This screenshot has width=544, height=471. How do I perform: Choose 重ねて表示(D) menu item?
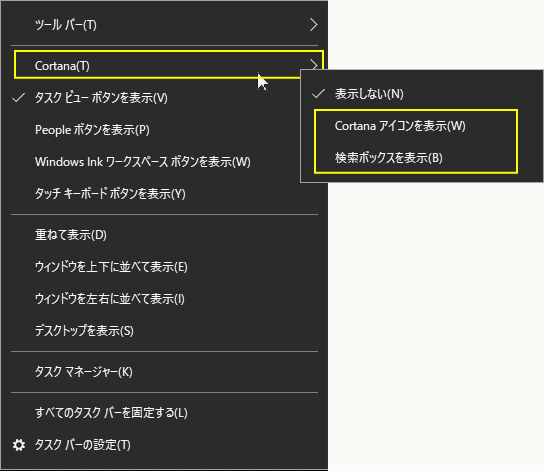point(165,235)
